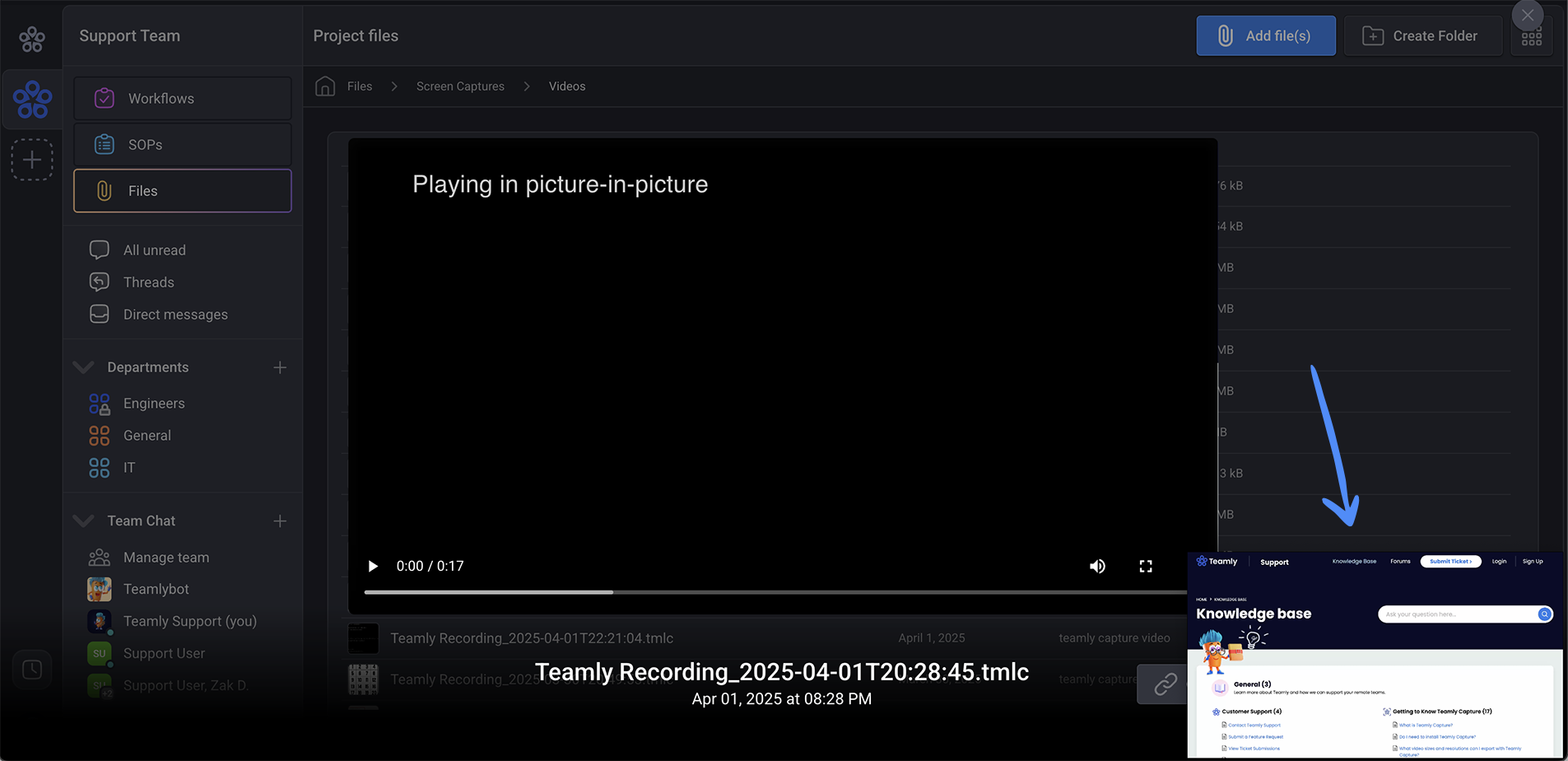Play the video in the preview player
The image size is (1568, 761).
coord(373,567)
